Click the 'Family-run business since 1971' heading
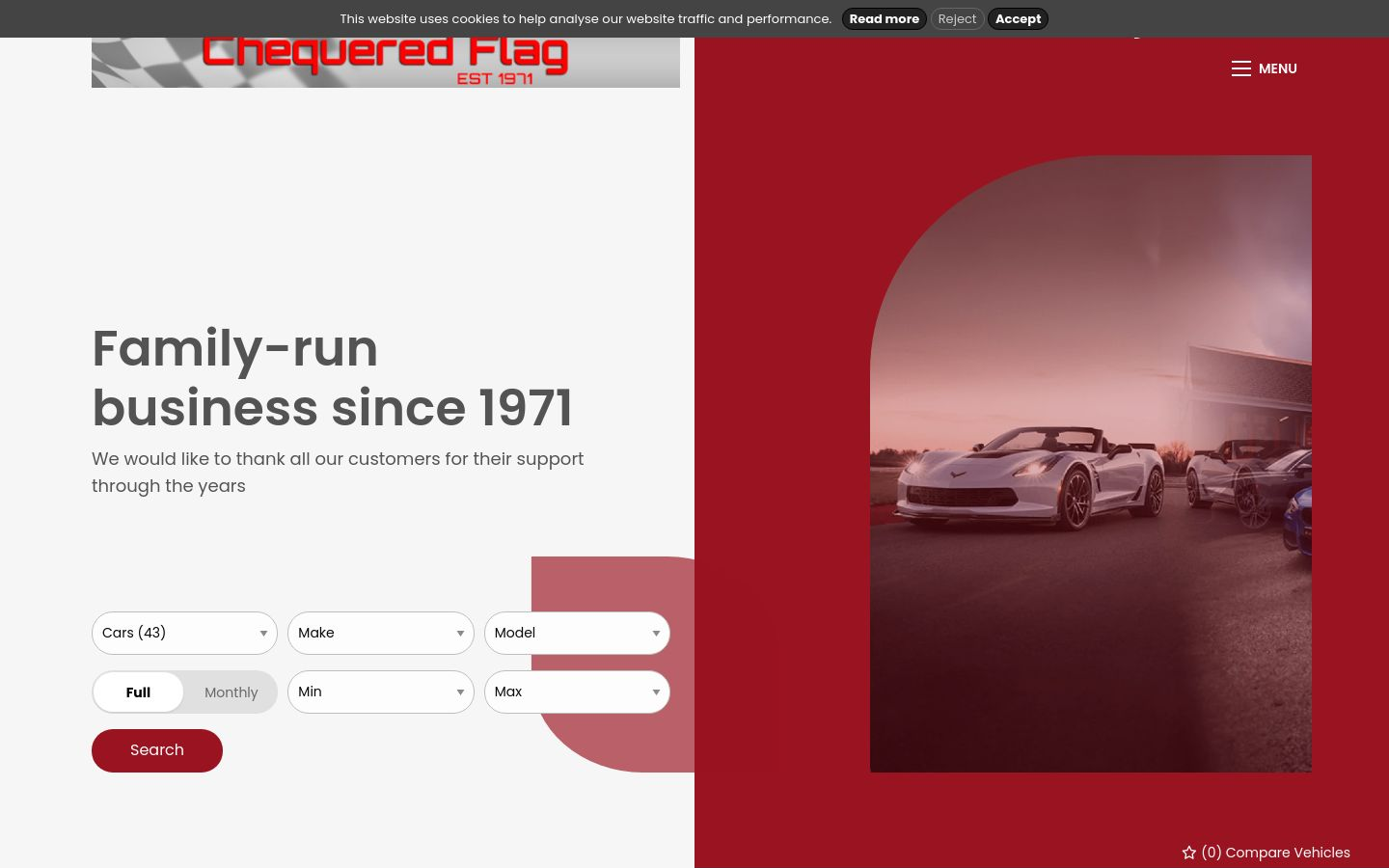1389x868 pixels. 333,378
